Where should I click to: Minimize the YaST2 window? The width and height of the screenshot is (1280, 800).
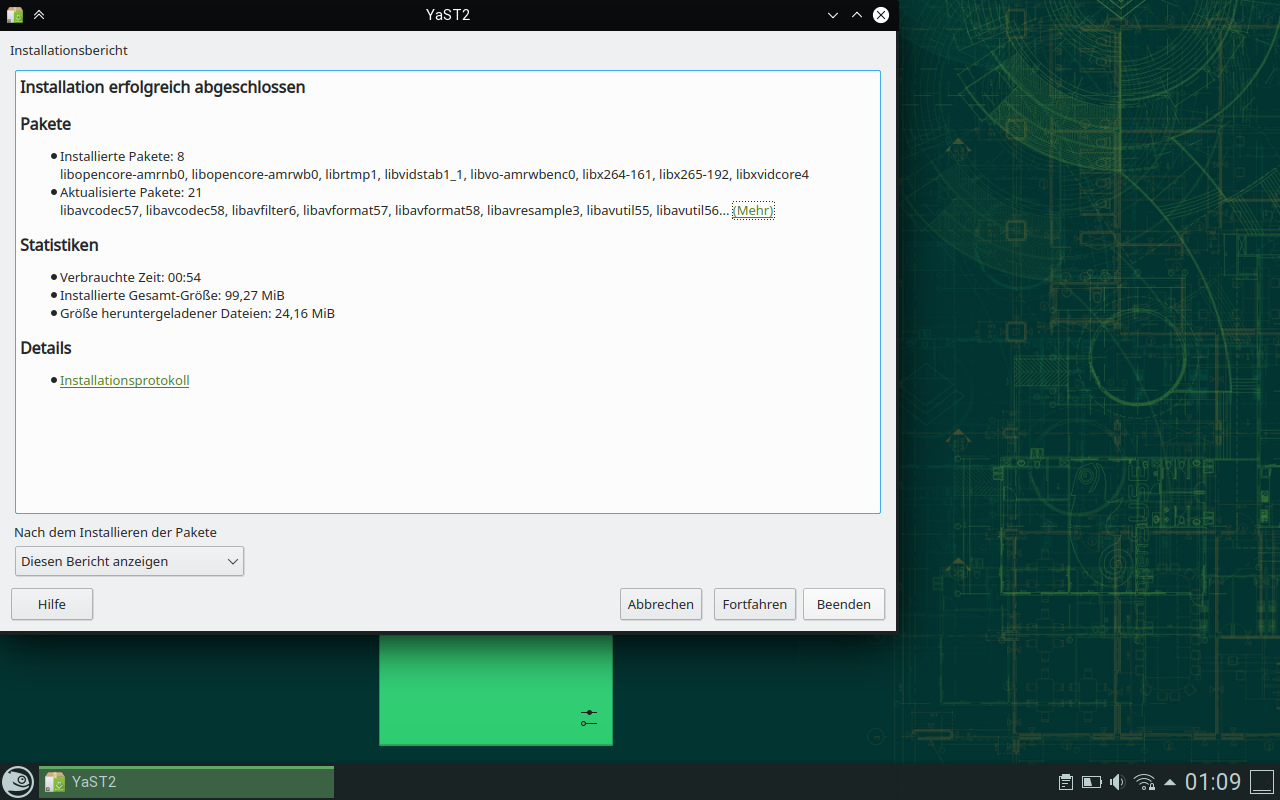point(833,15)
